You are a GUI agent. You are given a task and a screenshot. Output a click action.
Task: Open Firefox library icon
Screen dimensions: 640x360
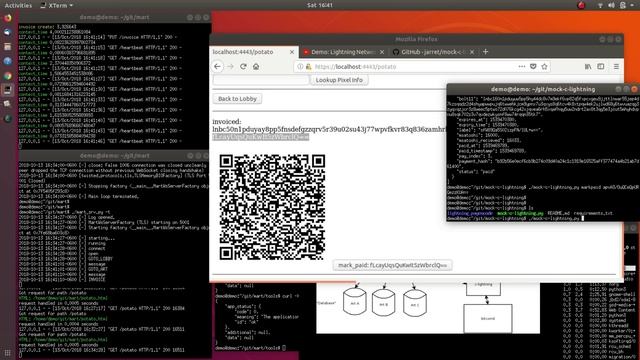pyautogui.click(x=588, y=67)
